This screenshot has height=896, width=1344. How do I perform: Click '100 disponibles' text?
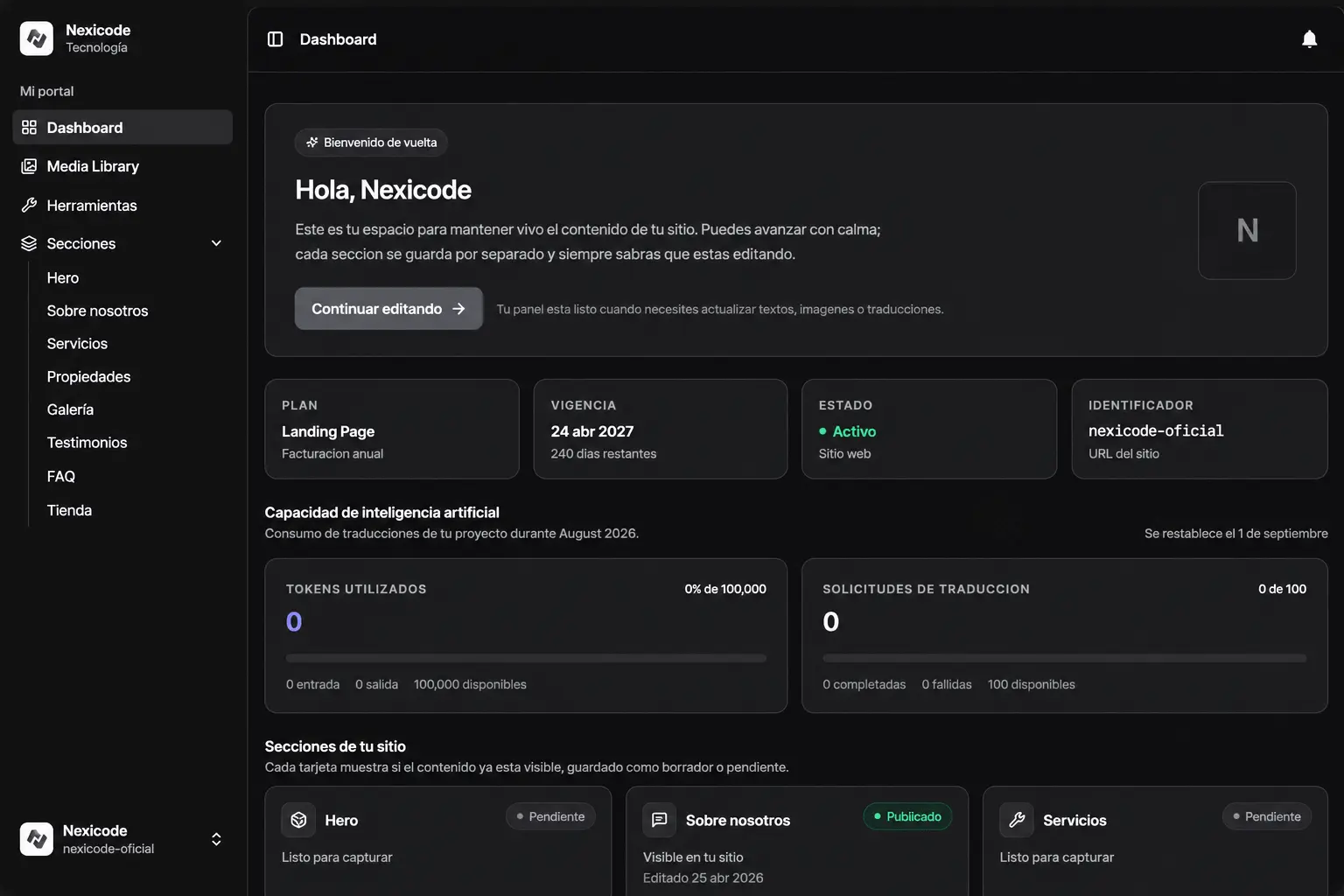(x=1032, y=685)
